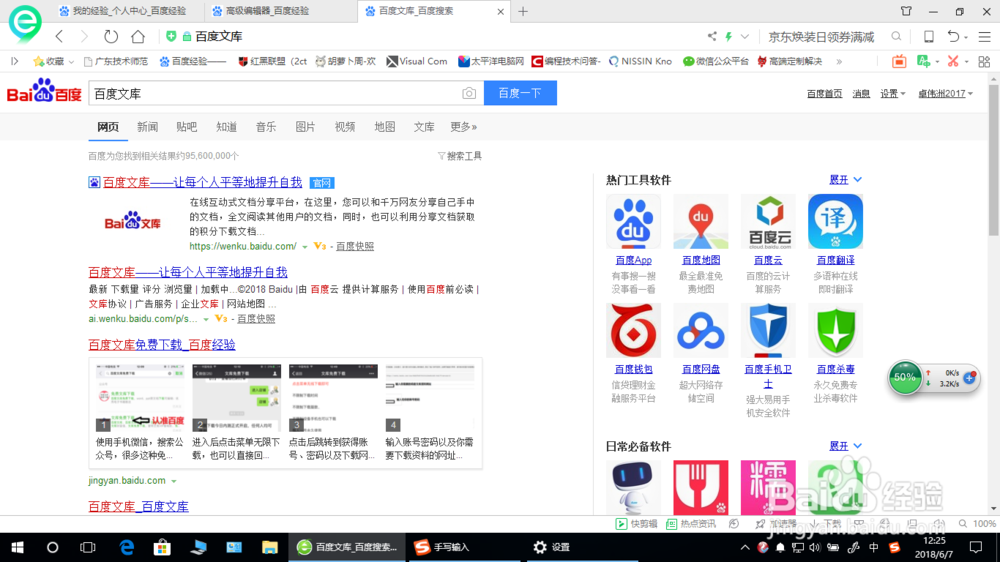Click the 百度翻译 icon
Viewport: 1000px width, 562px height.
click(835, 221)
